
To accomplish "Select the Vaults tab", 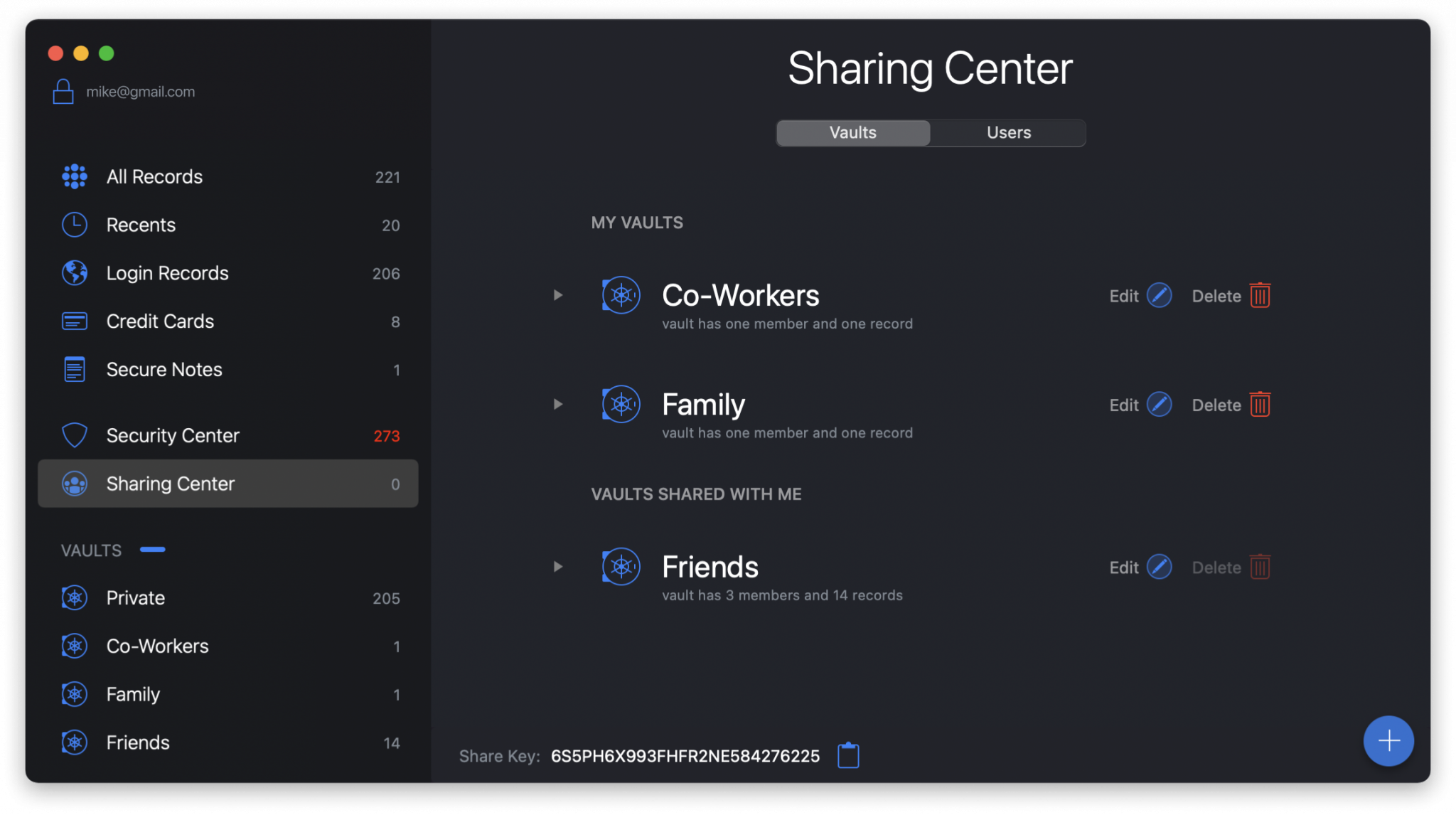I will tap(852, 133).
